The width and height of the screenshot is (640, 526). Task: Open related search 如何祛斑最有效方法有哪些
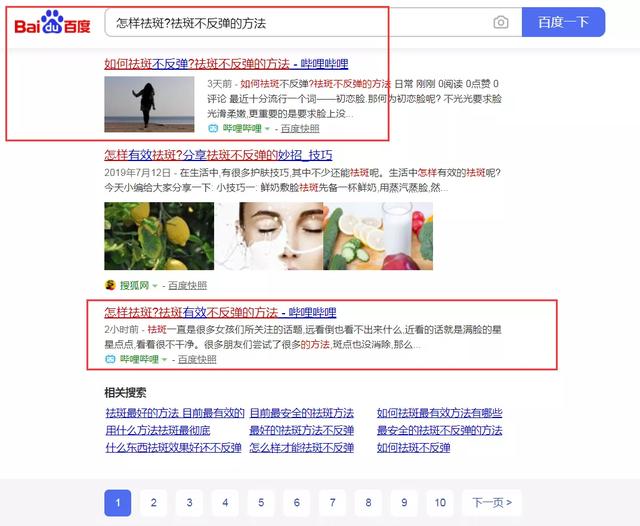(x=439, y=413)
